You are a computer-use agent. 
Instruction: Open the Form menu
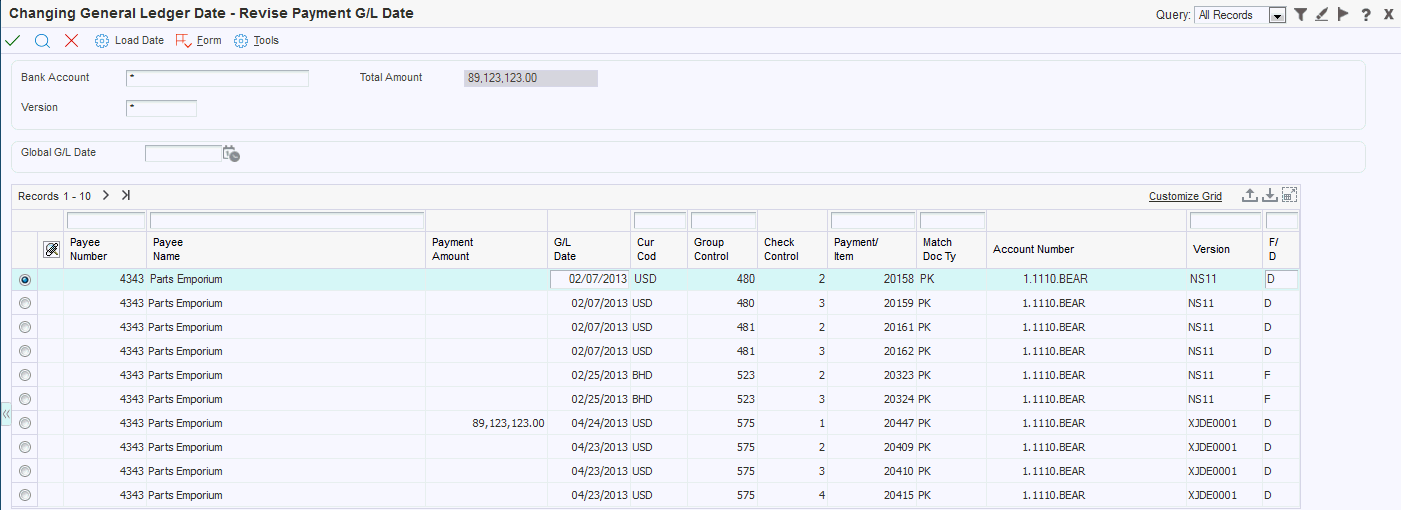(199, 41)
